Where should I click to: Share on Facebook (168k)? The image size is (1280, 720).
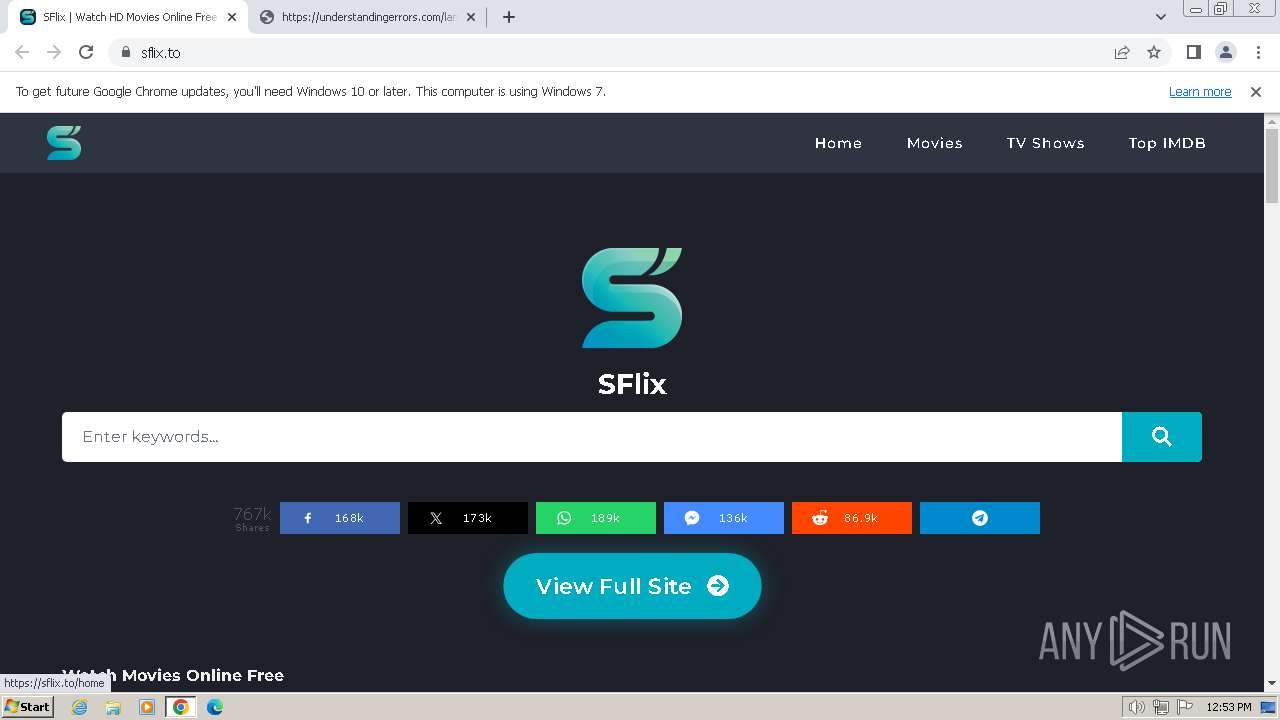340,518
